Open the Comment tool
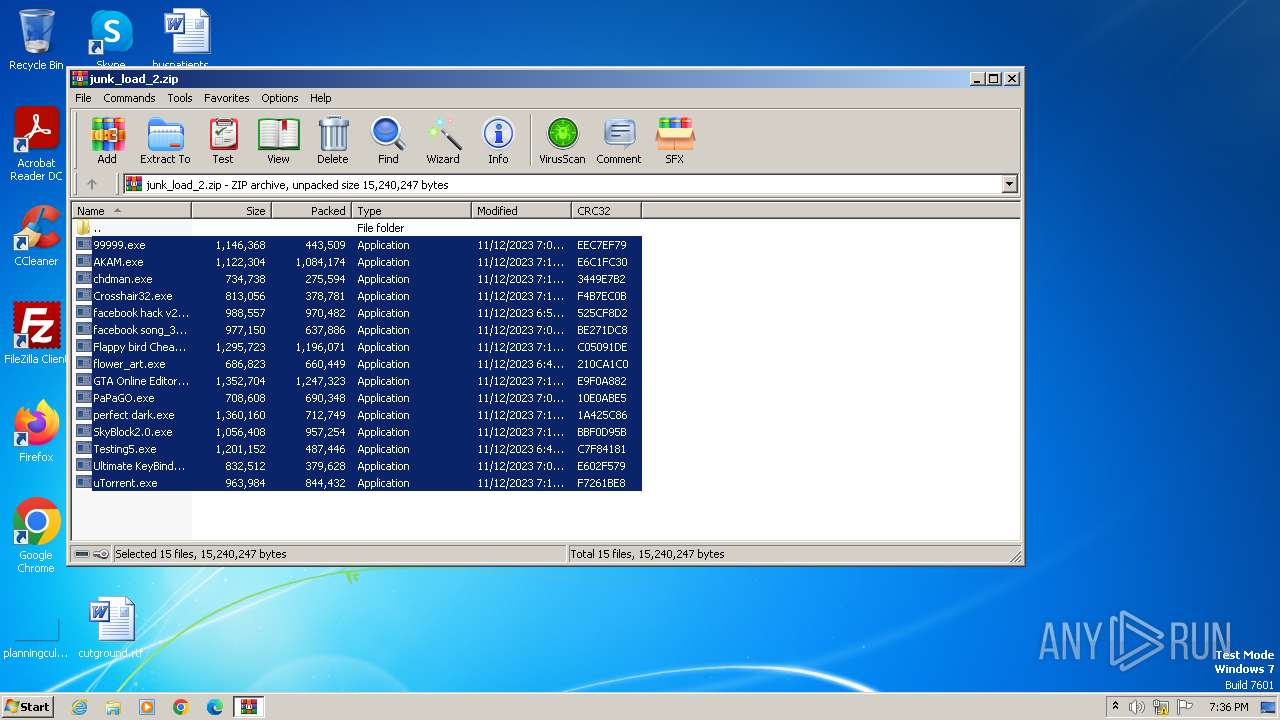This screenshot has width=1280, height=720. tap(619, 141)
